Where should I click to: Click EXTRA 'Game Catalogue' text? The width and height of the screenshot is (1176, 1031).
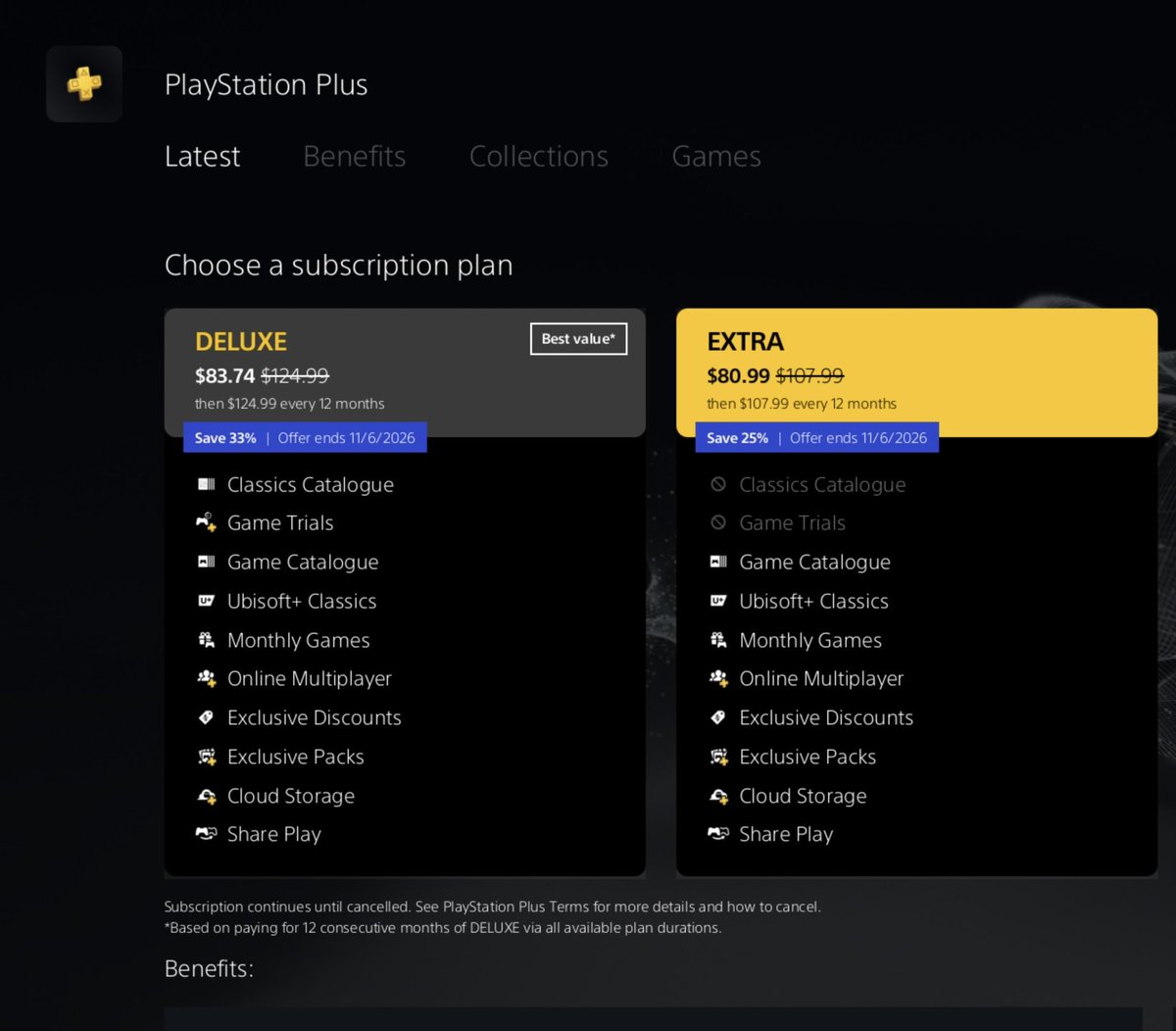click(x=815, y=563)
